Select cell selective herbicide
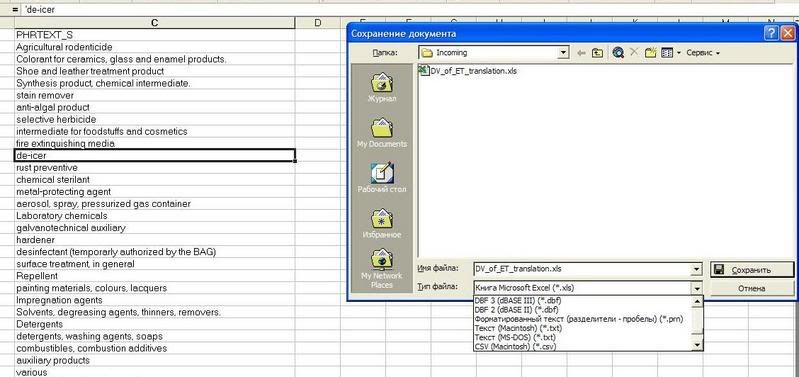 (x=154, y=119)
